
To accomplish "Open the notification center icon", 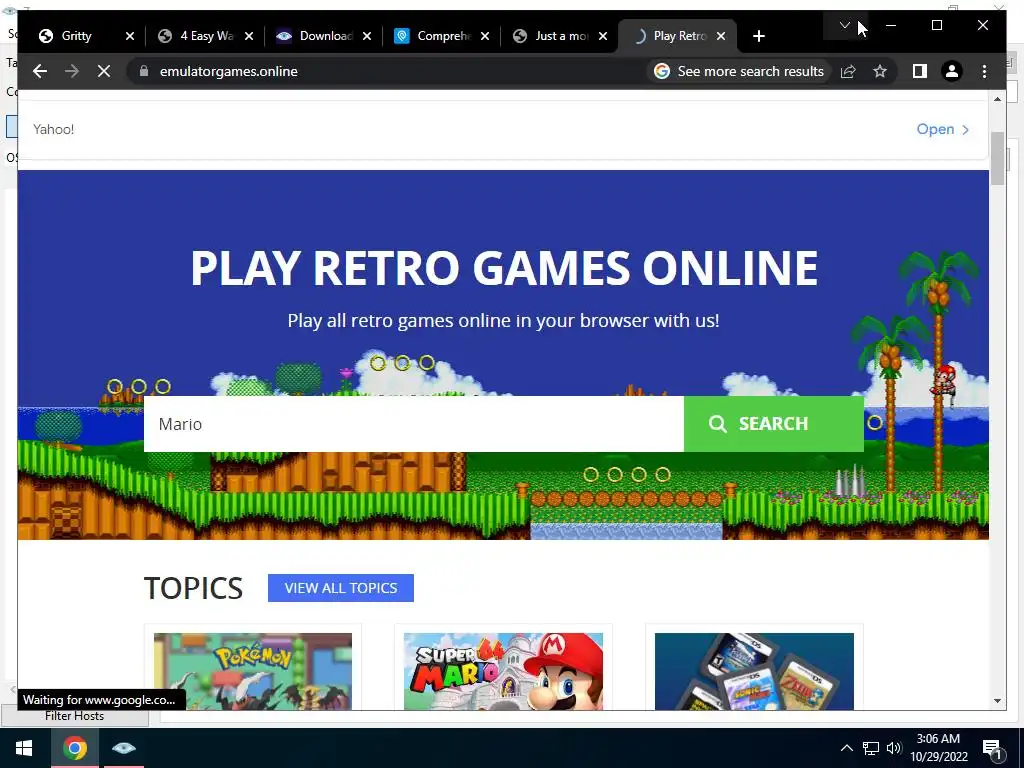I will coord(993,748).
